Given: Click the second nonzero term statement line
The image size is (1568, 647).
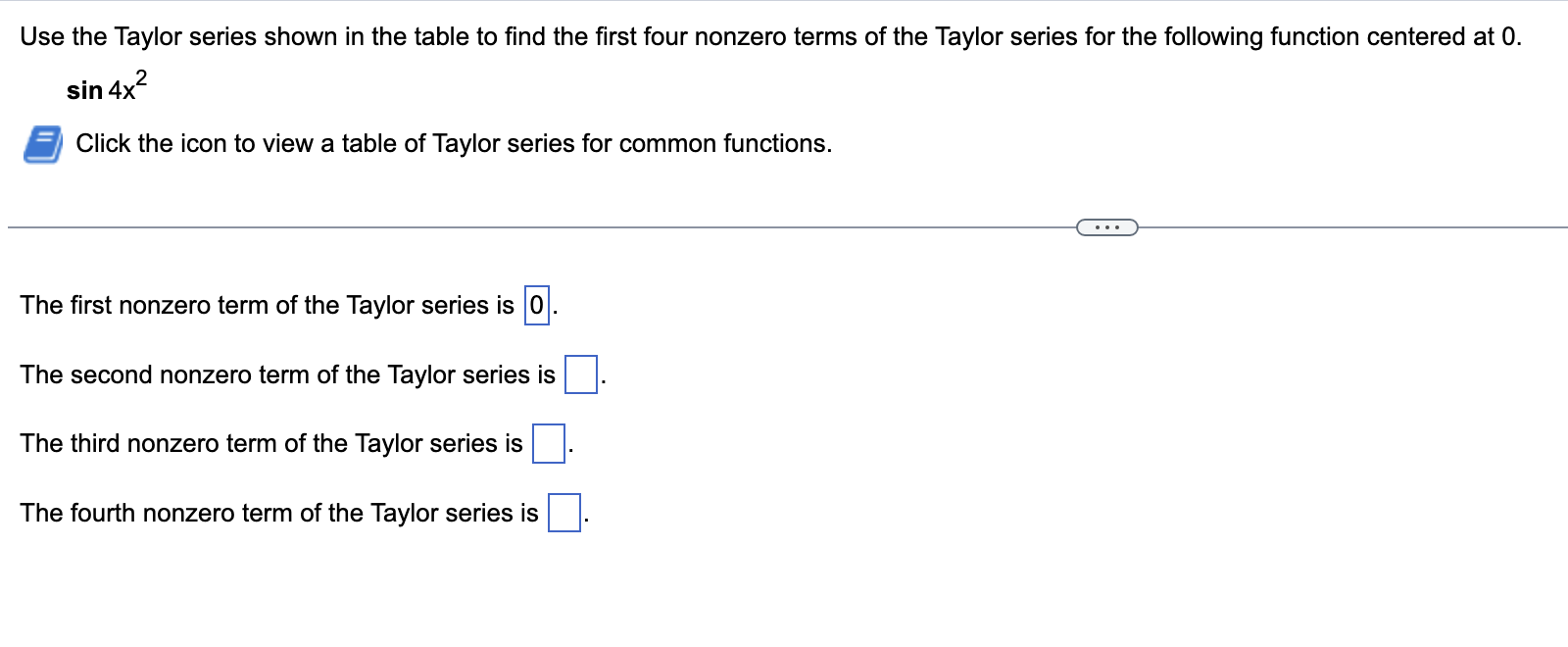Looking at the screenshot, I should [290, 373].
